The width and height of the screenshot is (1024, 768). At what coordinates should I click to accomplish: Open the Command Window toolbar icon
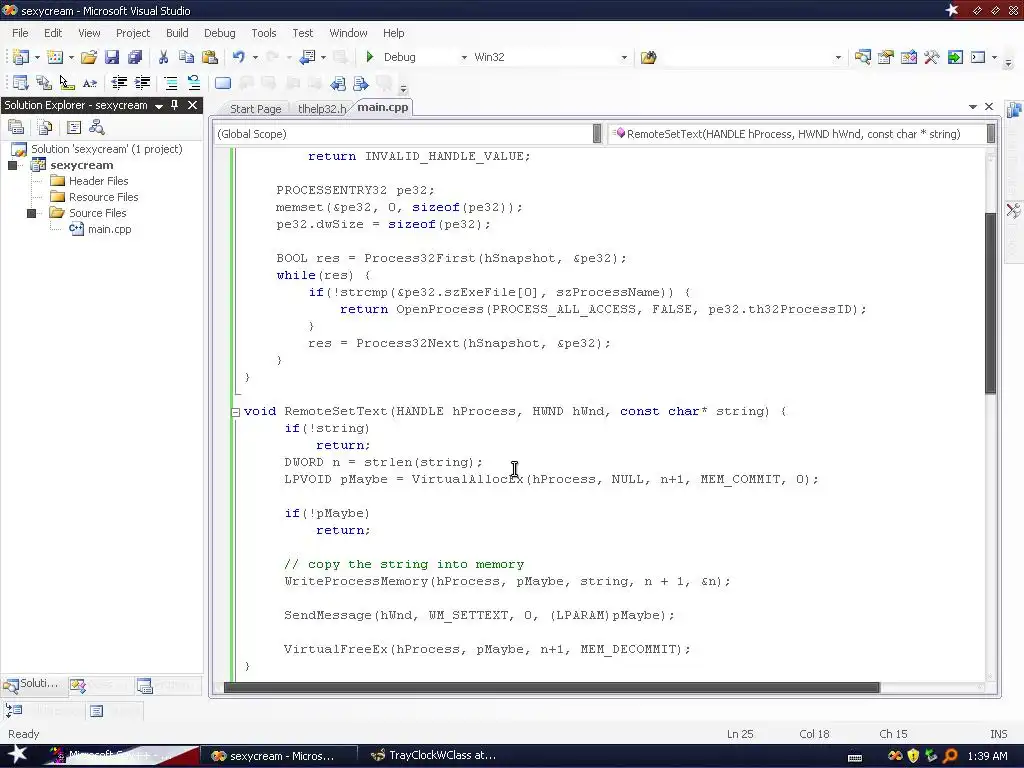click(x=978, y=57)
